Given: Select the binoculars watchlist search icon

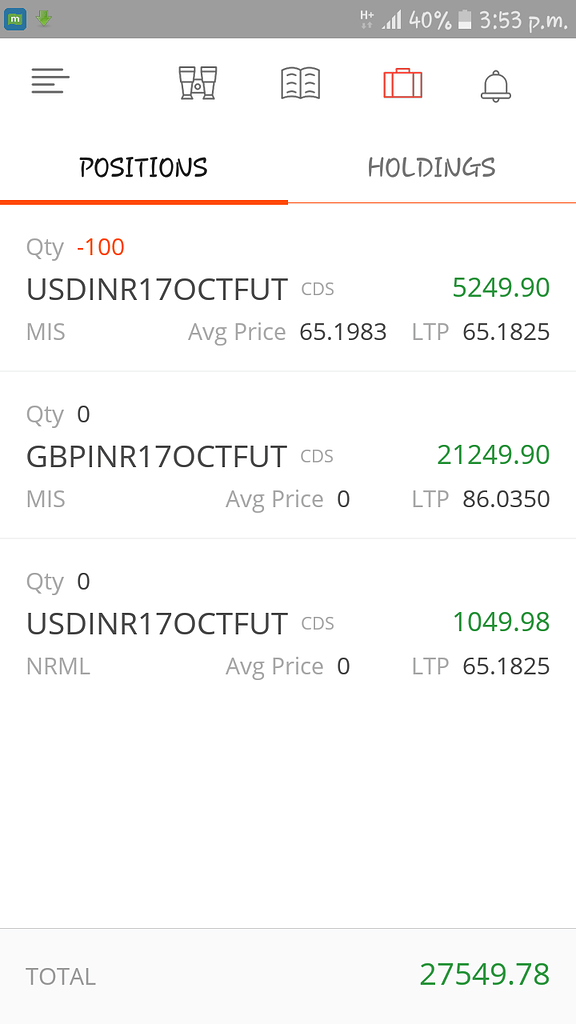Looking at the screenshot, I should (x=197, y=84).
